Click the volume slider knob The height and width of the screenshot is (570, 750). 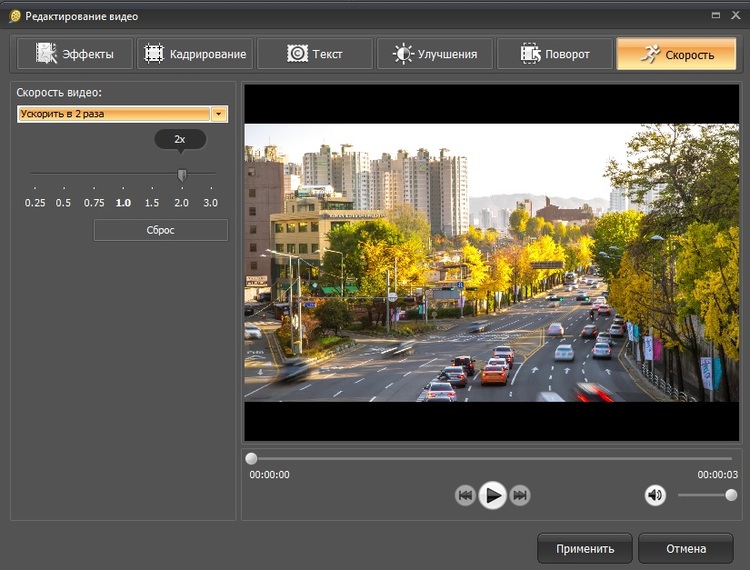pyautogui.click(x=731, y=495)
